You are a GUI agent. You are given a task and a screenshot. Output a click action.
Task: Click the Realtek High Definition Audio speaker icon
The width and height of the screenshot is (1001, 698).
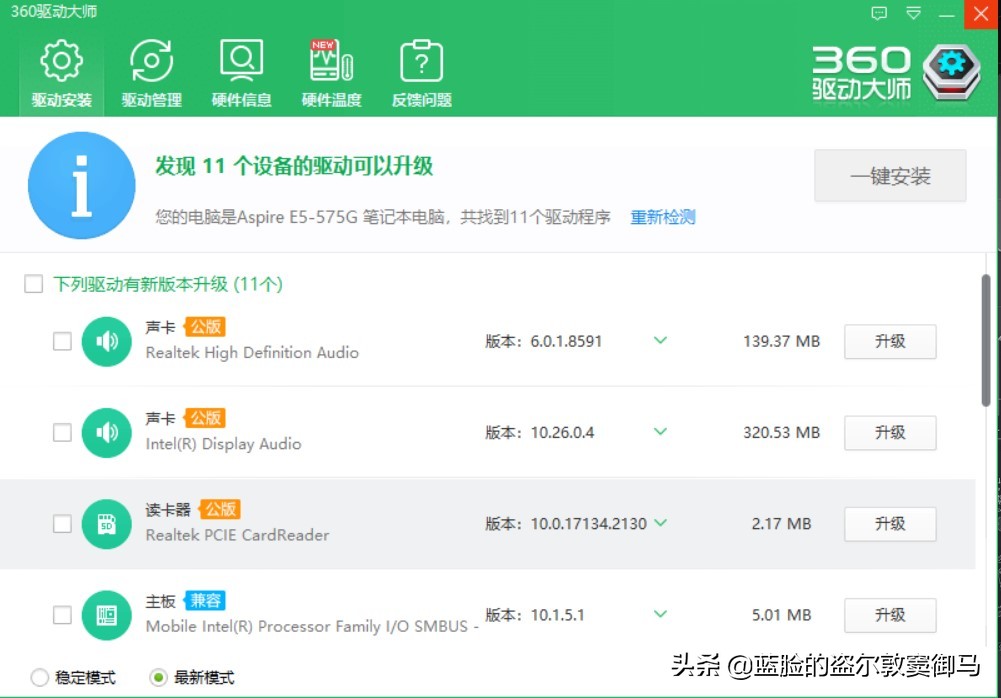point(106,341)
